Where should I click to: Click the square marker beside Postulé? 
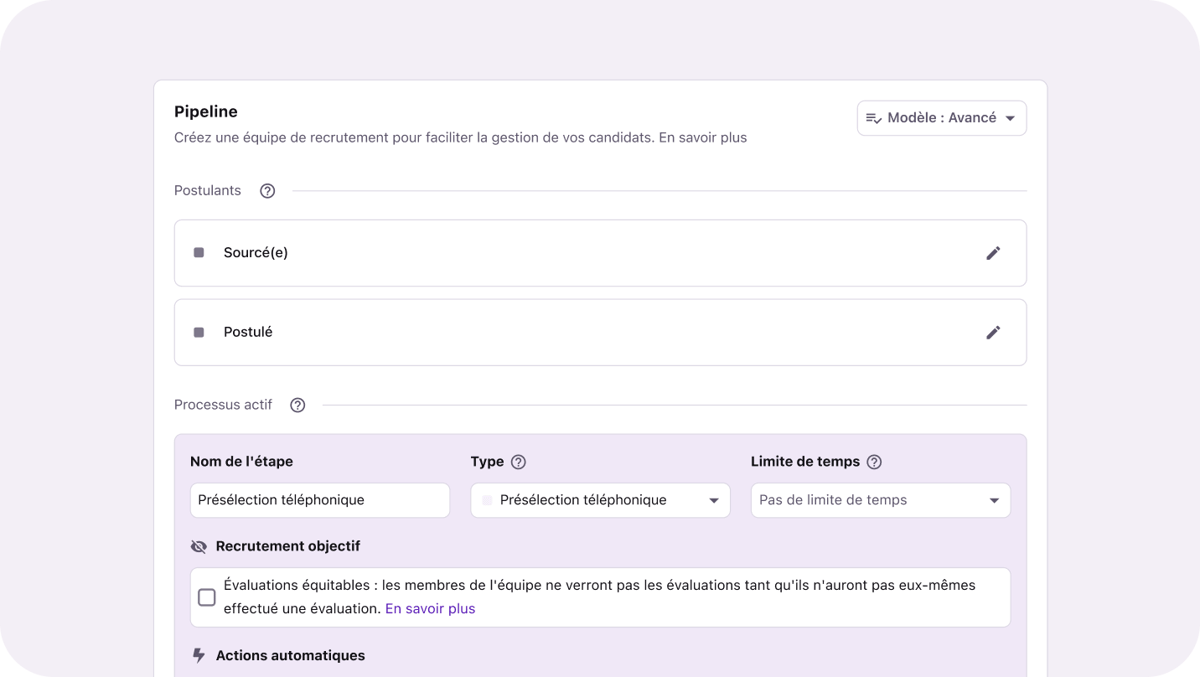199,332
